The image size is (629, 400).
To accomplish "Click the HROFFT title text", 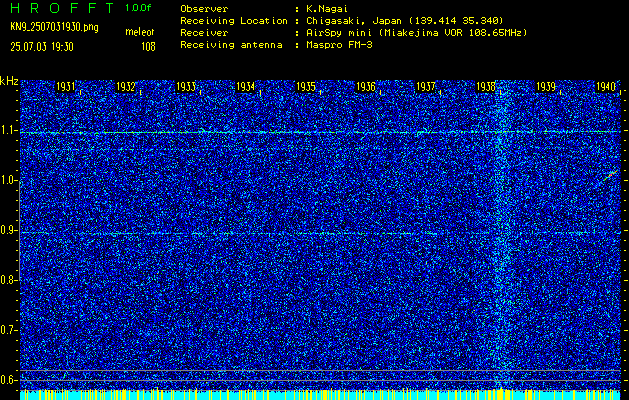I will point(62,8).
